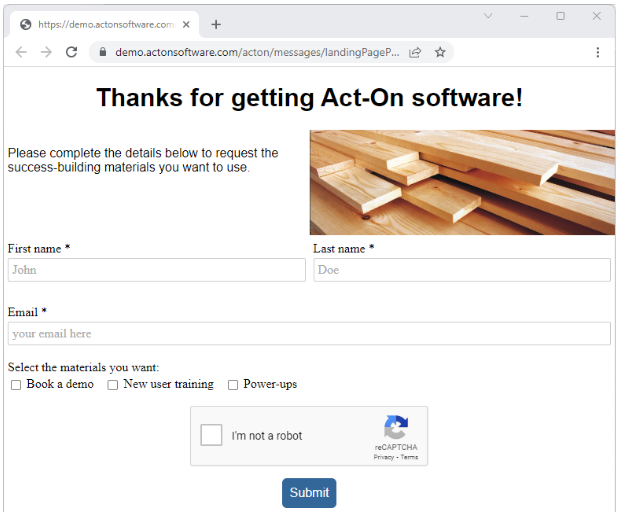Click the address bar URL text
619x518 pixels.
click(x=257, y=52)
